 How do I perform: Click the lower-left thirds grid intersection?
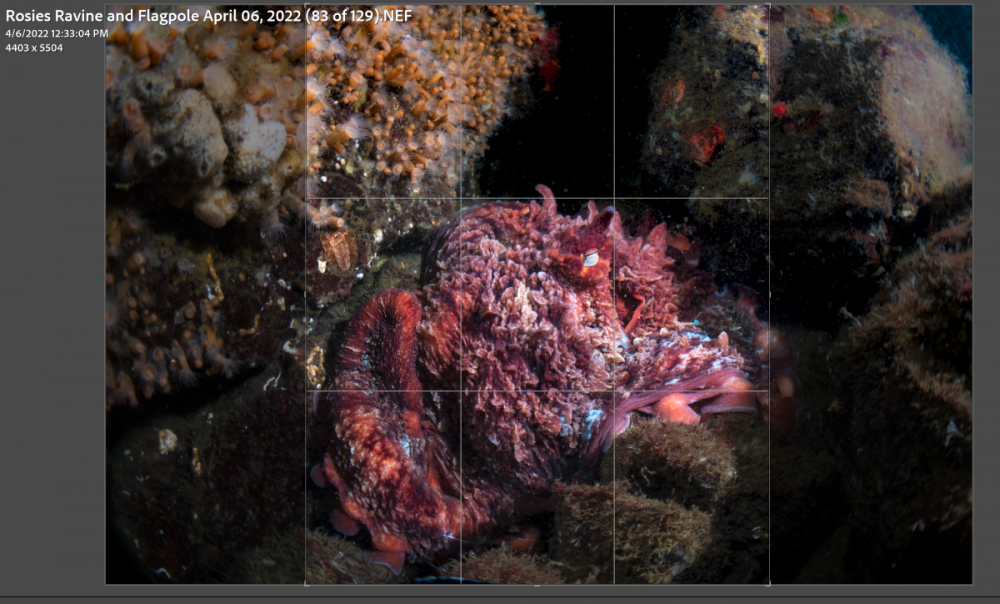tap(460, 390)
